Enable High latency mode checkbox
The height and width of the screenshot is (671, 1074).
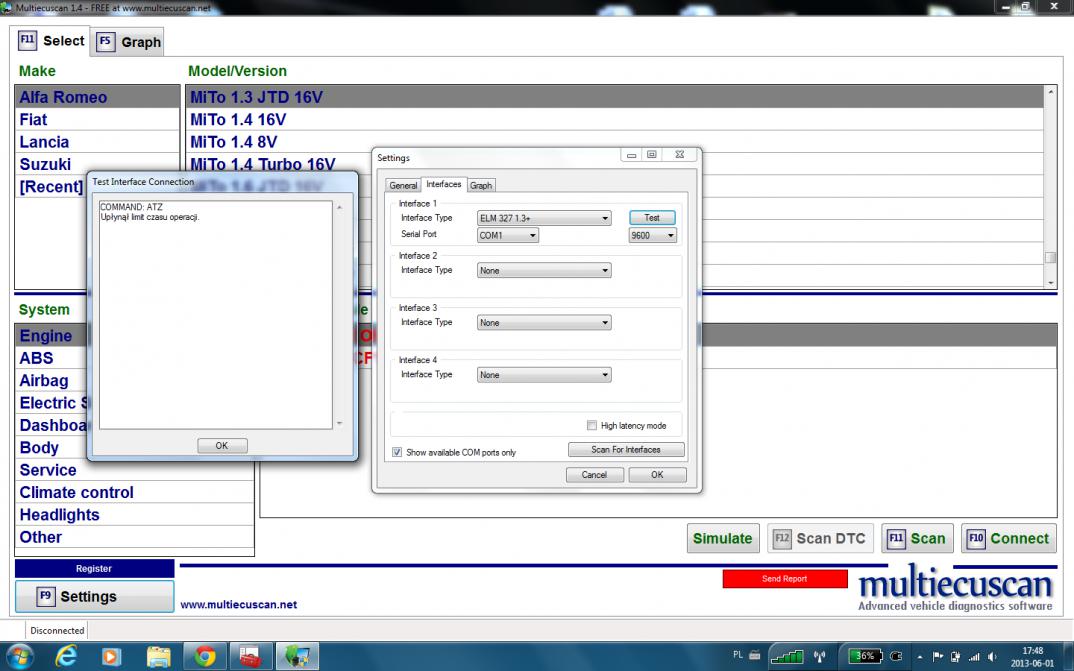[592, 425]
